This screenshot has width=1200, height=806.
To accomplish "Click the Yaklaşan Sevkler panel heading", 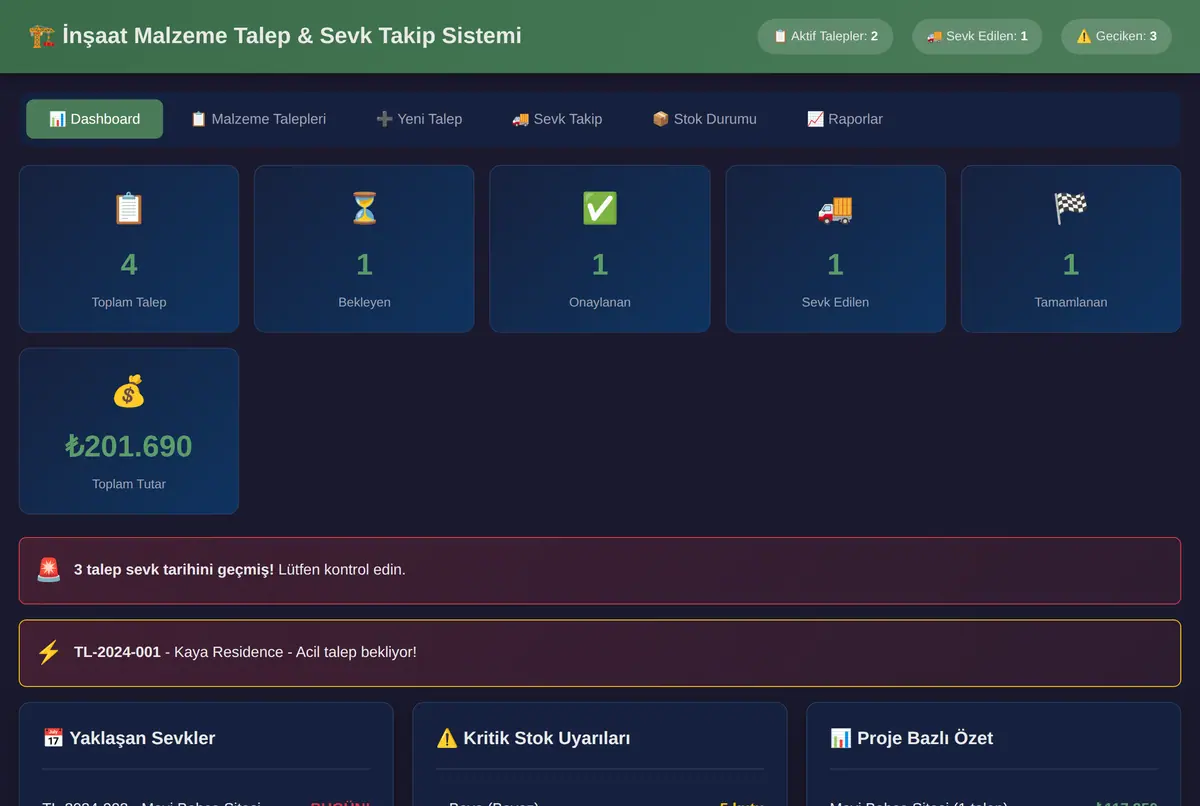I will pos(142,738).
